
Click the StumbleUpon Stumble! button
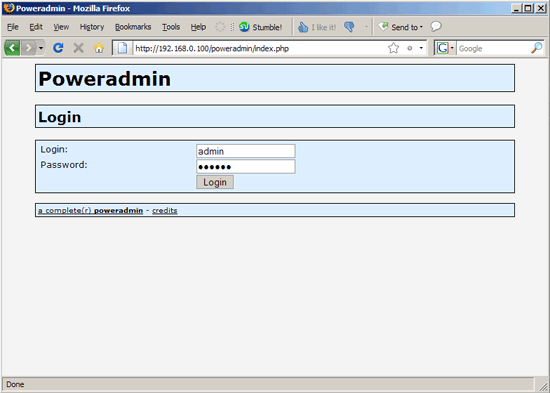(x=261, y=27)
